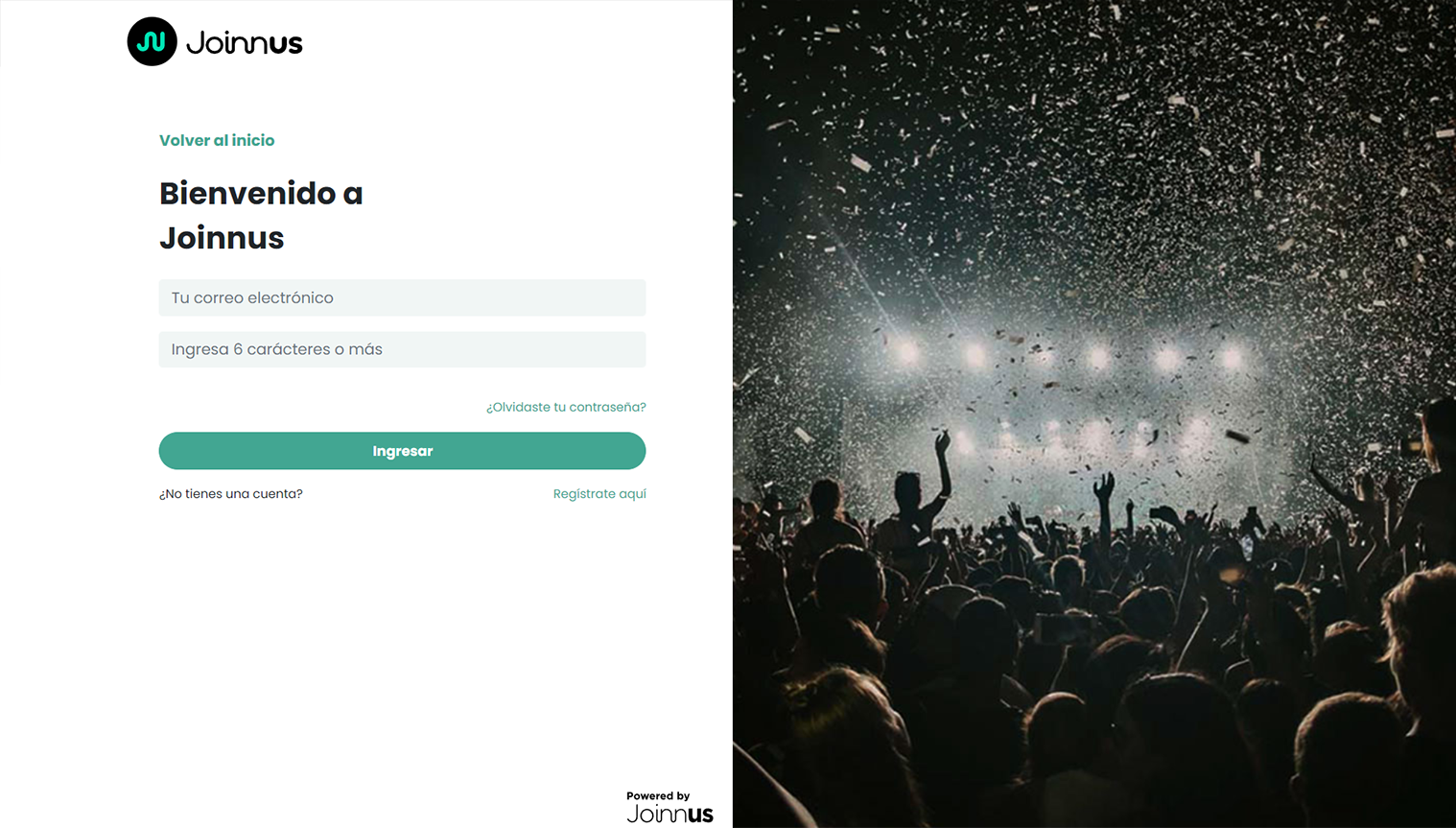Click the Powered by label text
This screenshot has height=828, width=1456.
658,795
